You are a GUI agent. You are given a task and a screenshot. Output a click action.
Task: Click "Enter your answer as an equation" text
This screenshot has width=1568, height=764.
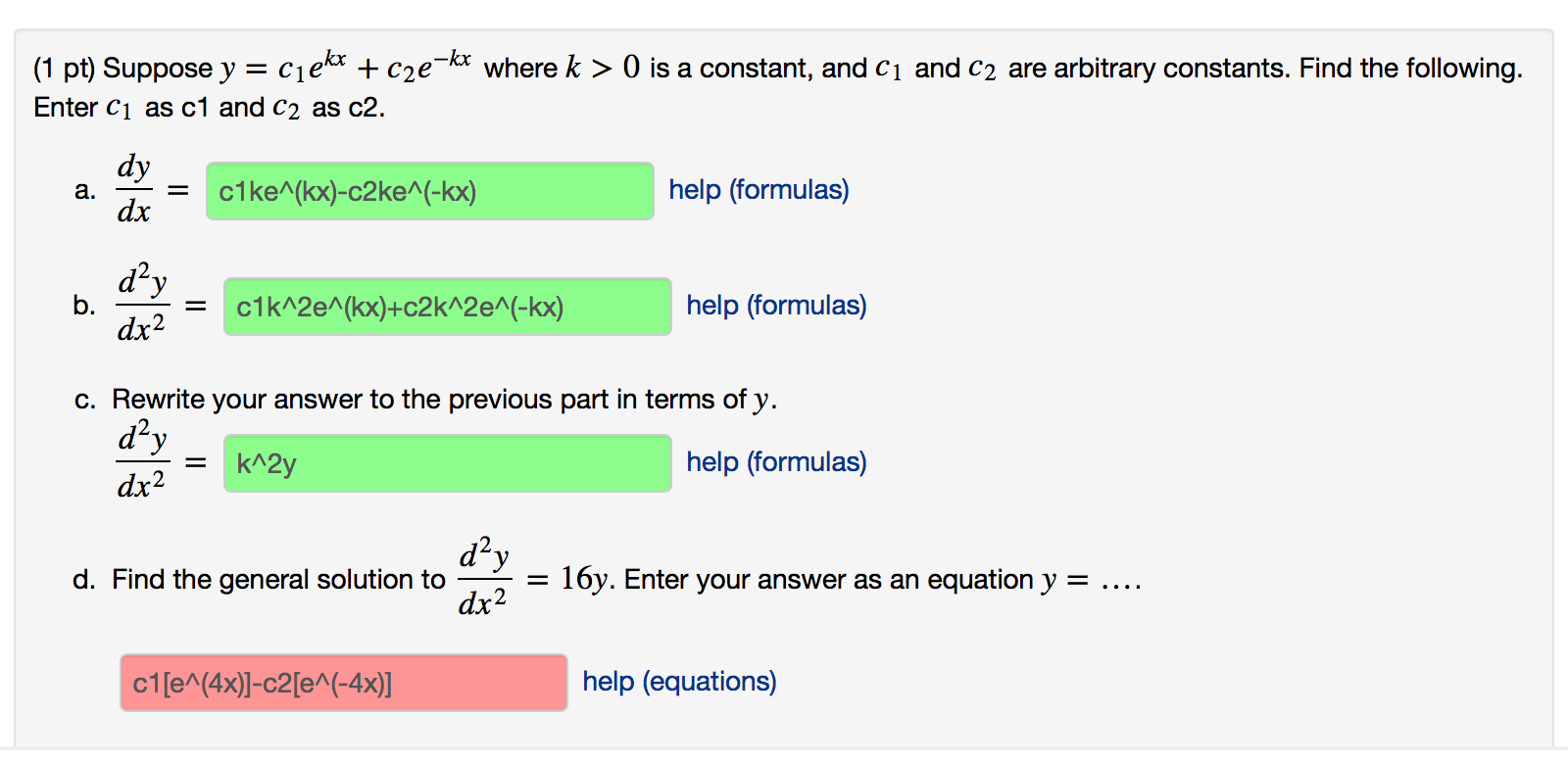(828, 580)
